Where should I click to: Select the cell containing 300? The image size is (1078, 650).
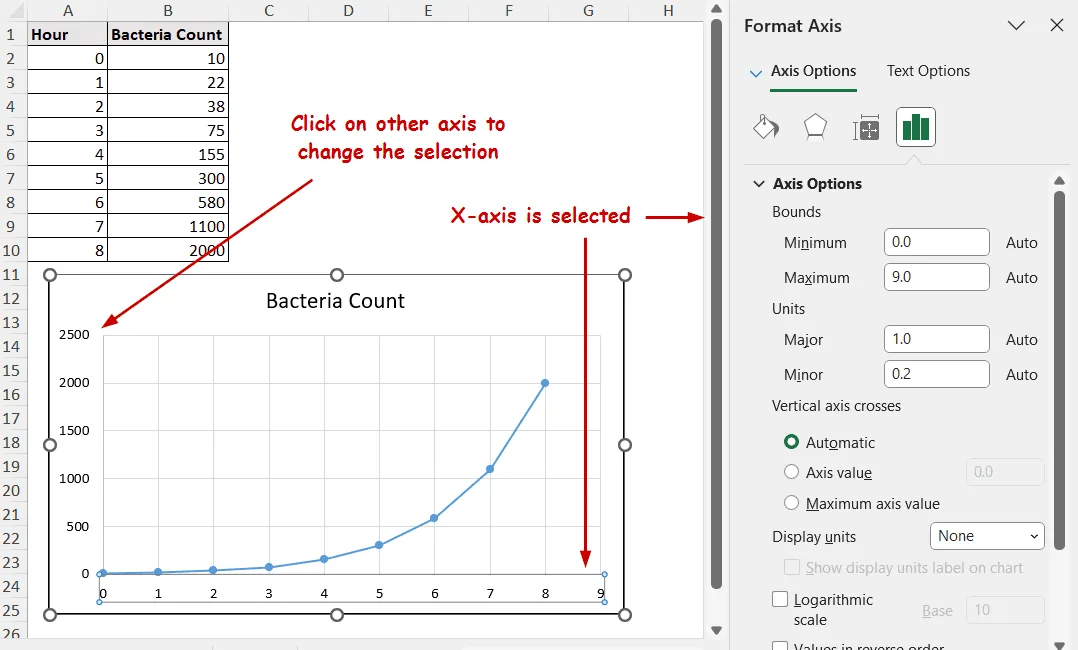point(168,178)
